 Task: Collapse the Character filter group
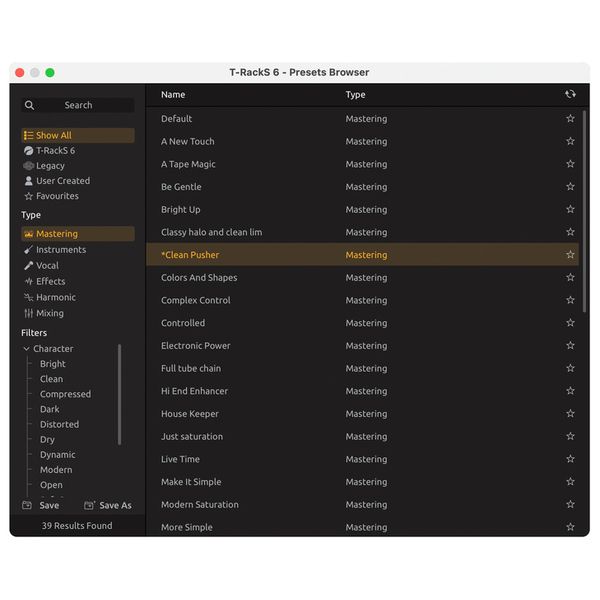(27, 349)
